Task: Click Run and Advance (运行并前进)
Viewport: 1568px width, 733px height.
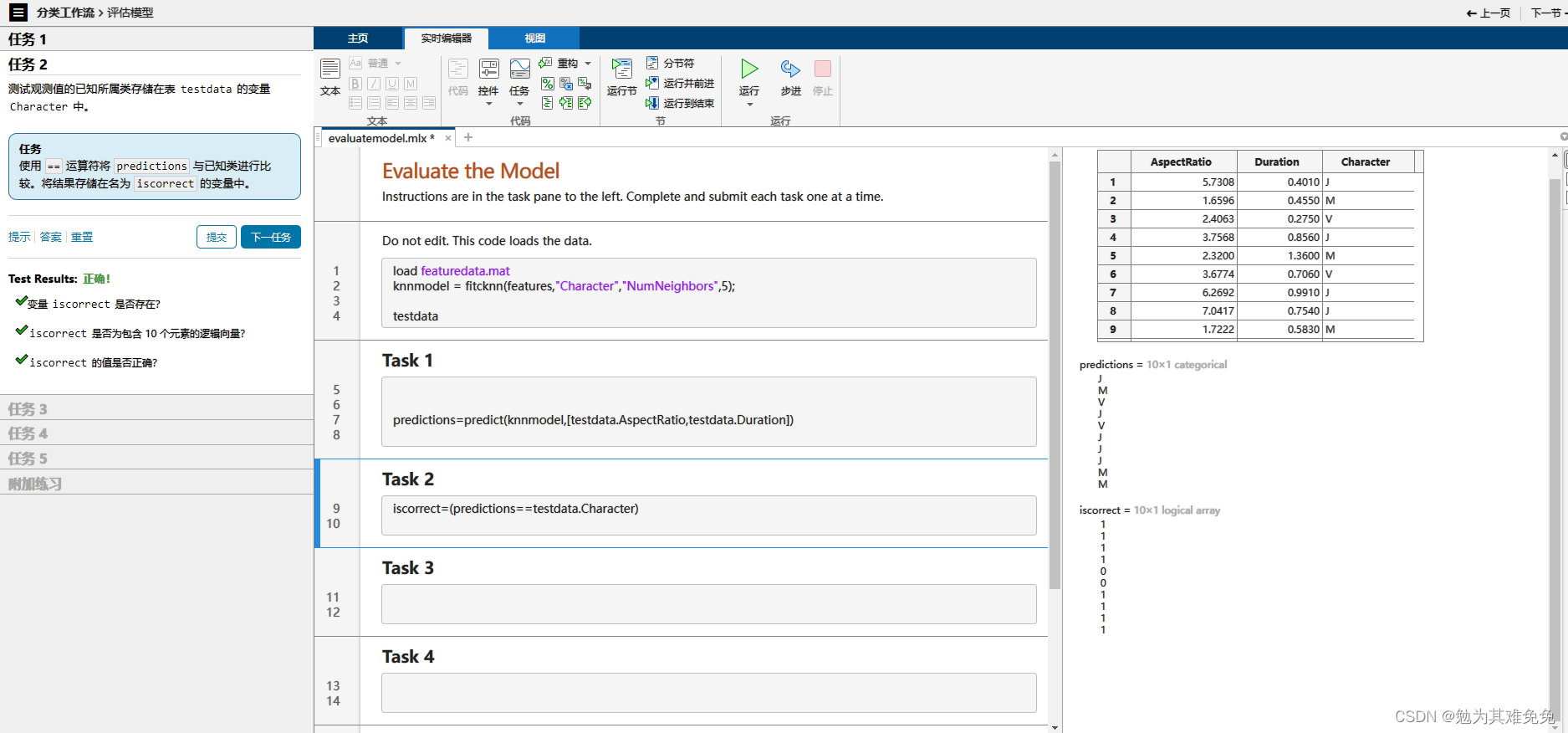Action: (x=680, y=83)
